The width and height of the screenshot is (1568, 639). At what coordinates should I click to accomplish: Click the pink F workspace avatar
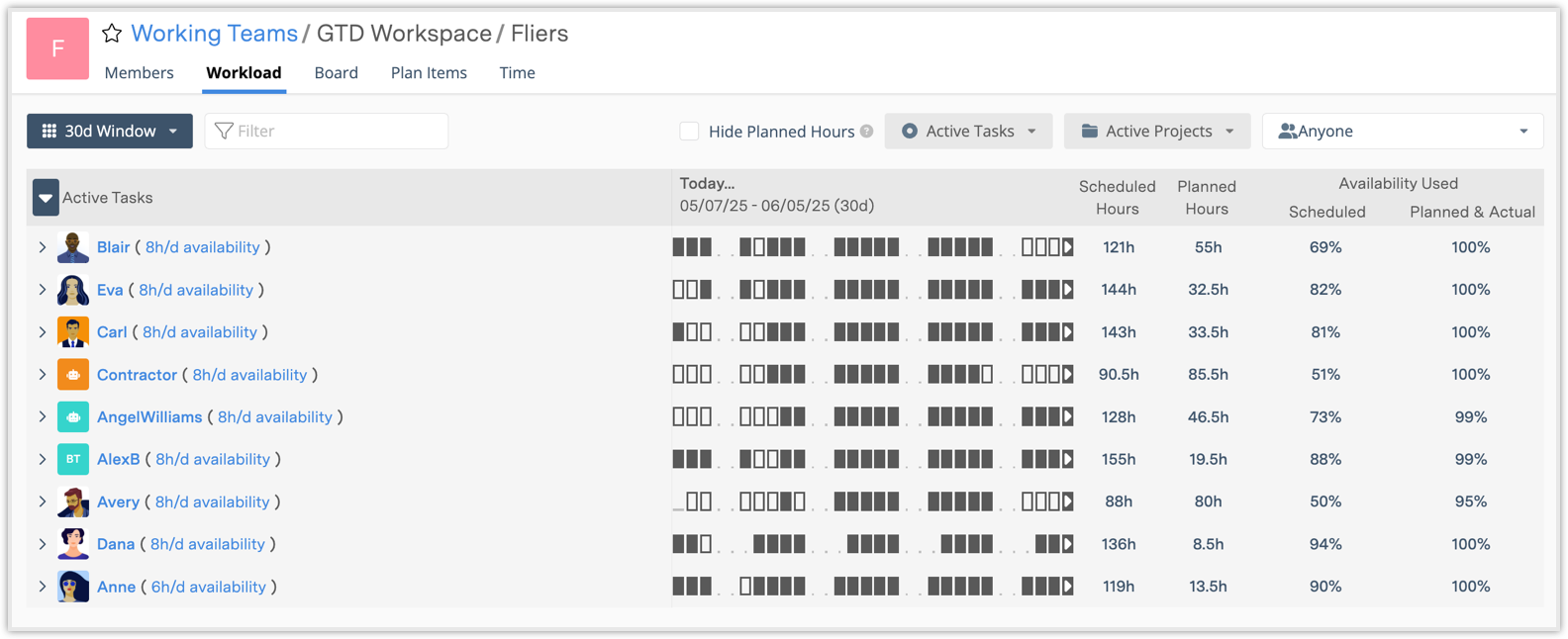coord(57,48)
